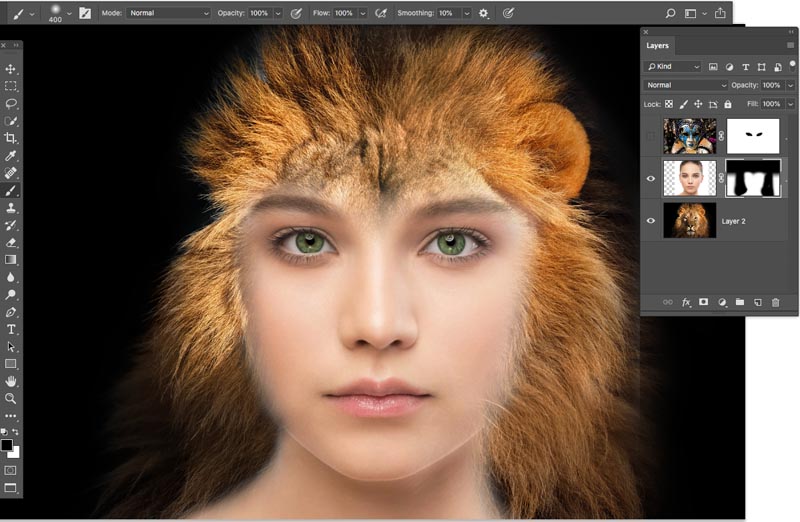Image resolution: width=800 pixels, height=522 pixels.
Task: Switch to the Layers panel tab
Action: [657, 46]
